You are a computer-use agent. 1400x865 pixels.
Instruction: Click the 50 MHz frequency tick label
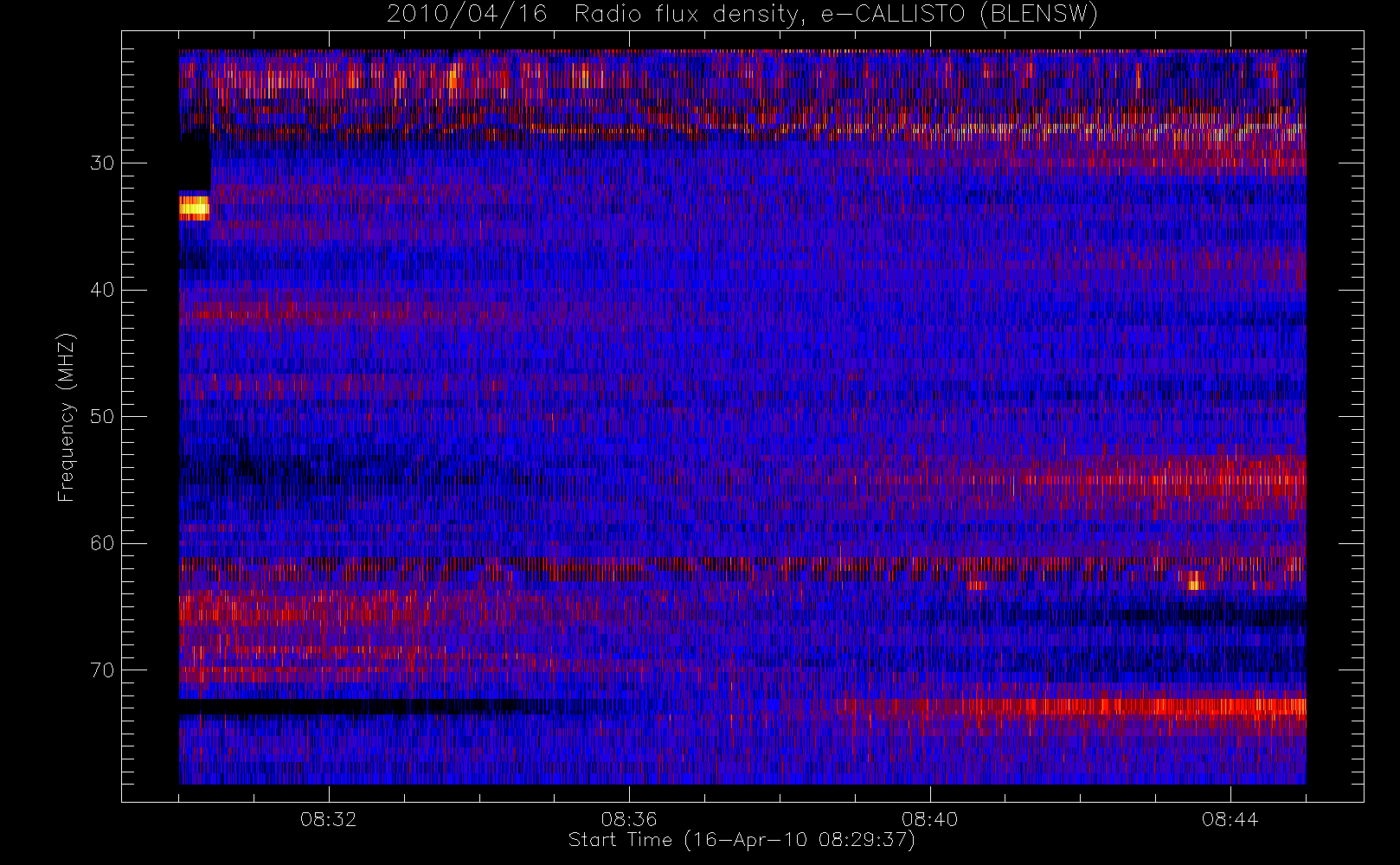tap(102, 417)
